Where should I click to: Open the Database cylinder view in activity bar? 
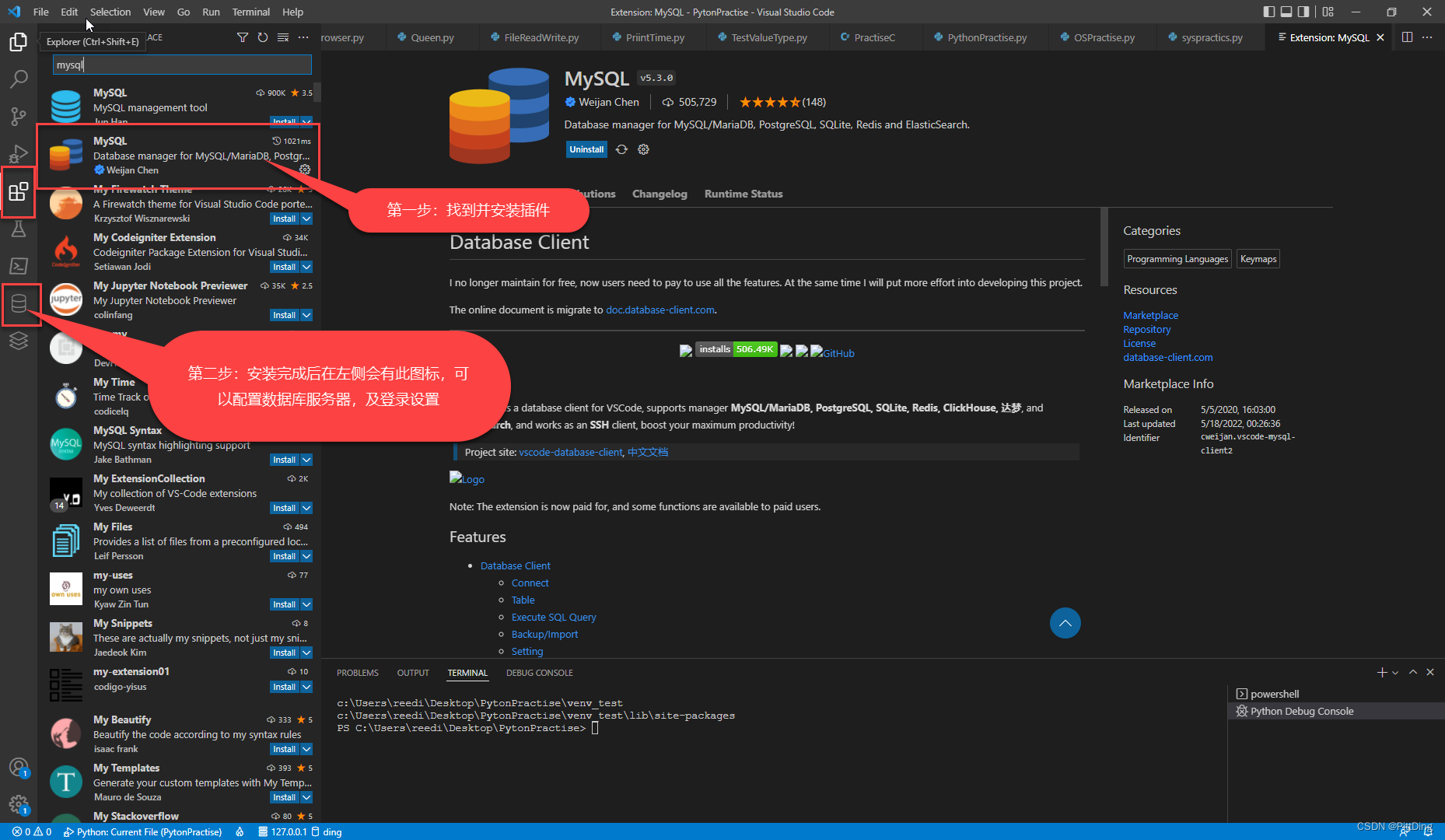pyautogui.click(x=19, y=304)
